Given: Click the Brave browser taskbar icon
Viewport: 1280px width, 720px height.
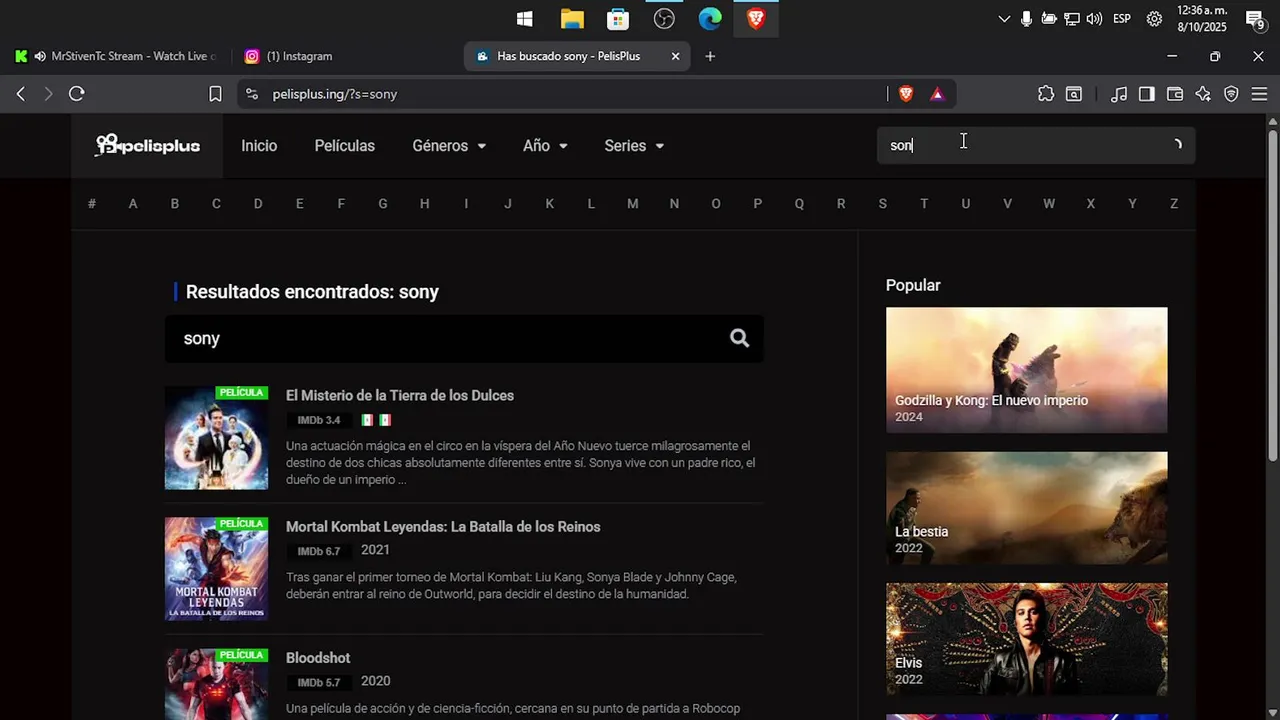Looking at the screenshot, I should pos(756,18).
